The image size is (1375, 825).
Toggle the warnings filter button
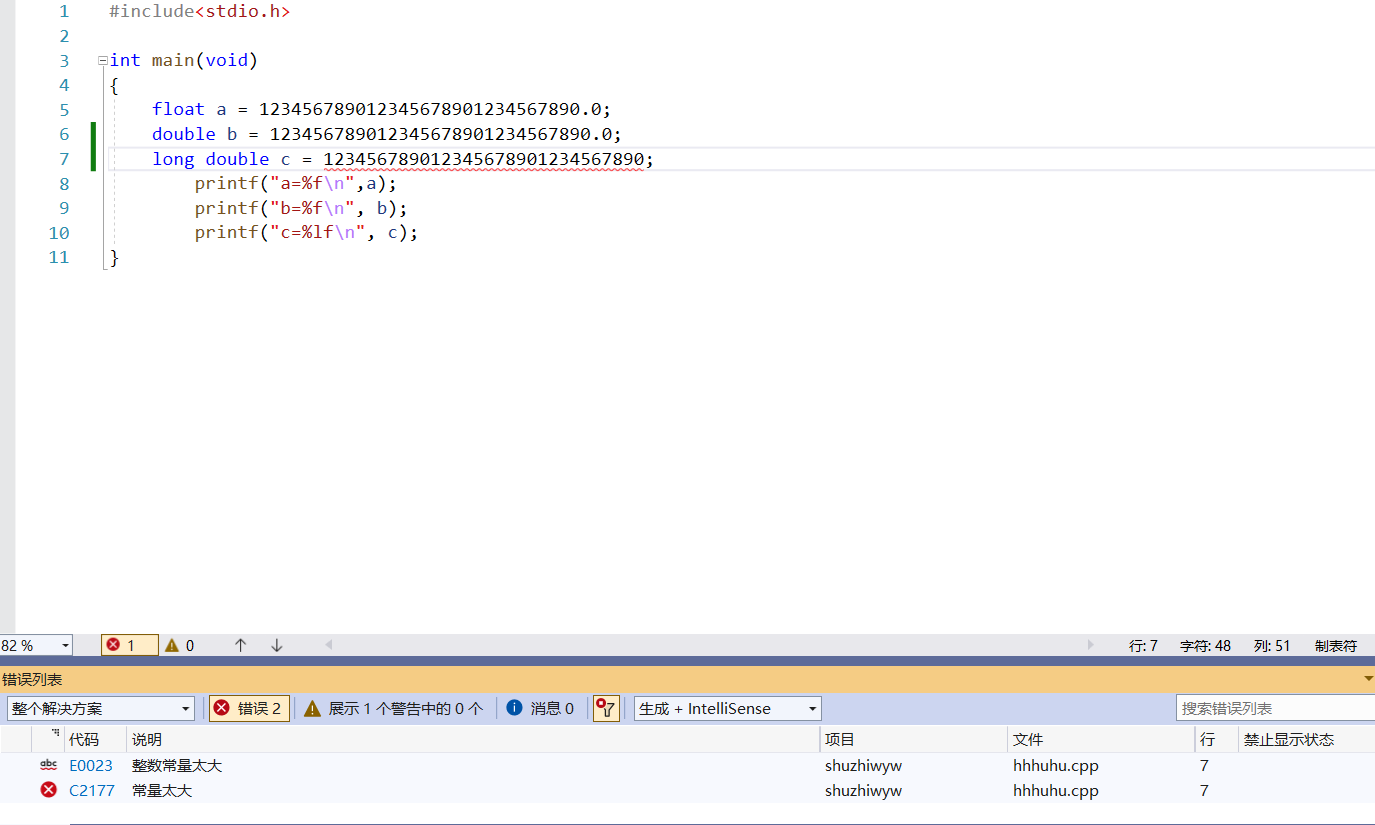[x=393, y=709]
